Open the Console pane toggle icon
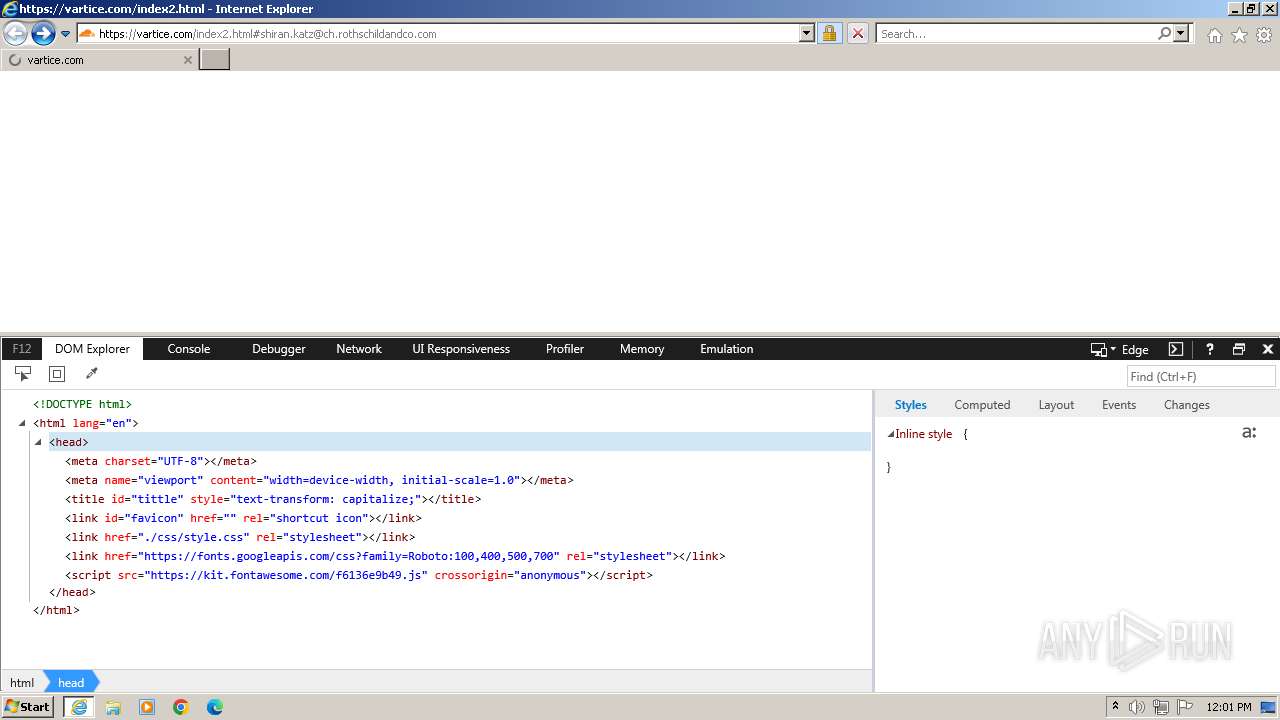The width and height of the screenshot is (1280, 720). point(1176,349)
